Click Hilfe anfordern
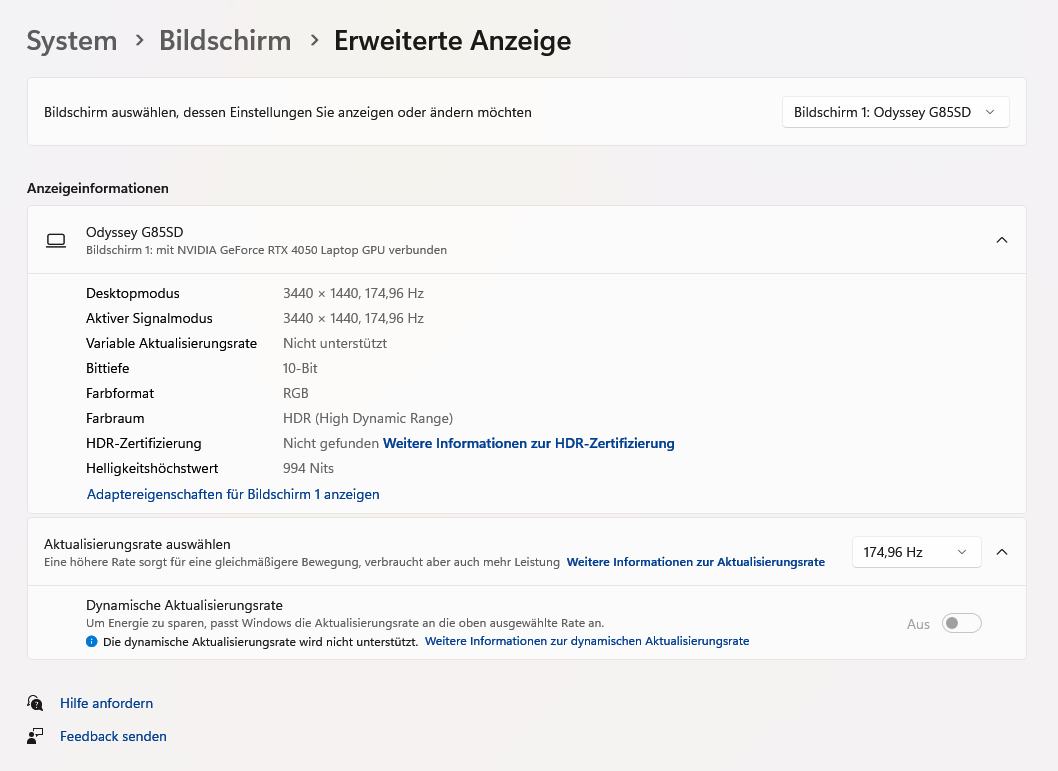This screenshot has height=771, width=1058. [106, 703]
